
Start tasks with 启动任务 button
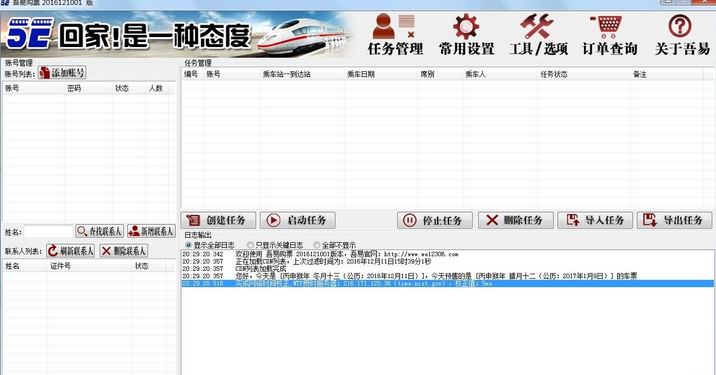(298, 220)
